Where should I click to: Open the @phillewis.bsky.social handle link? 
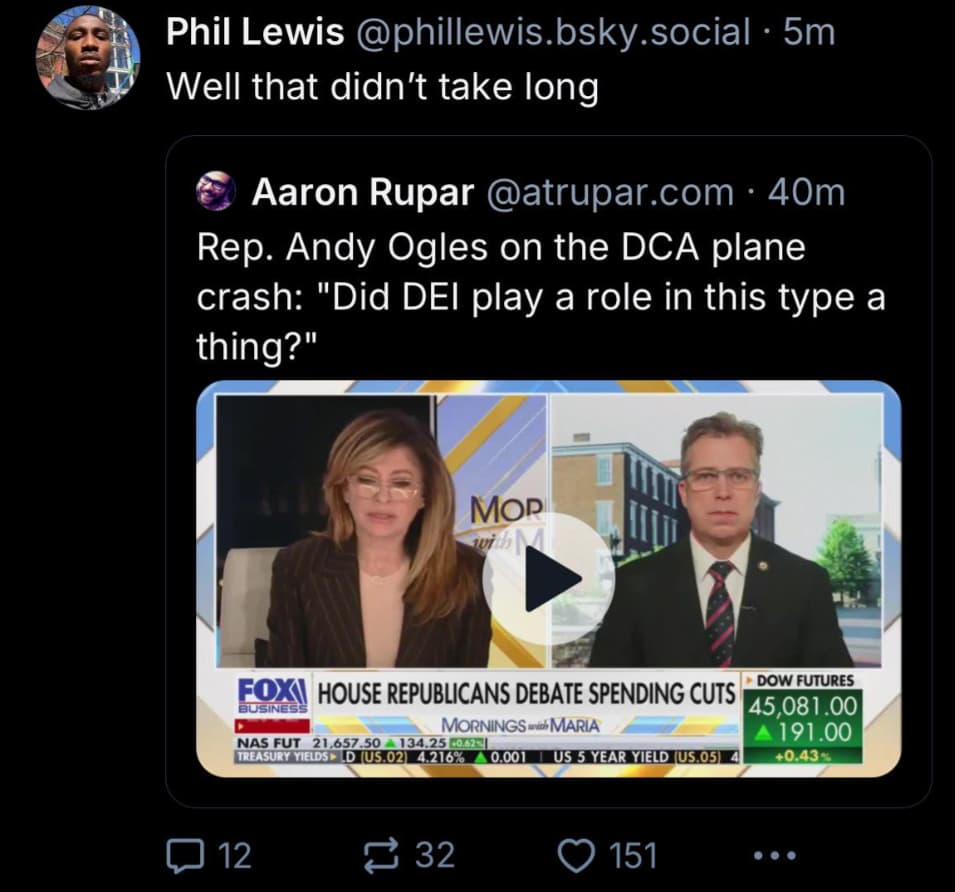551,32
